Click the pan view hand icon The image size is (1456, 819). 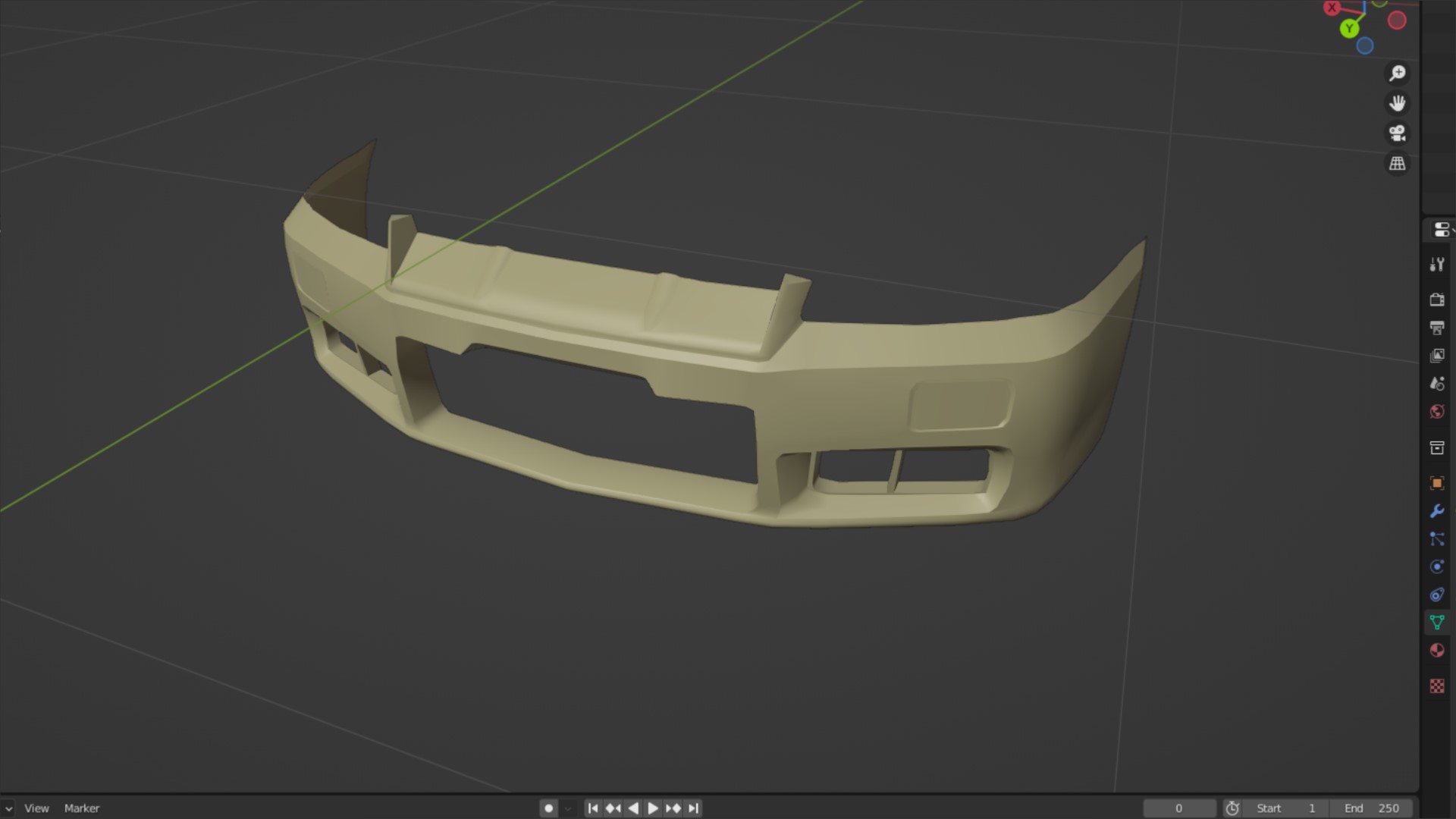coord(1397,102)
